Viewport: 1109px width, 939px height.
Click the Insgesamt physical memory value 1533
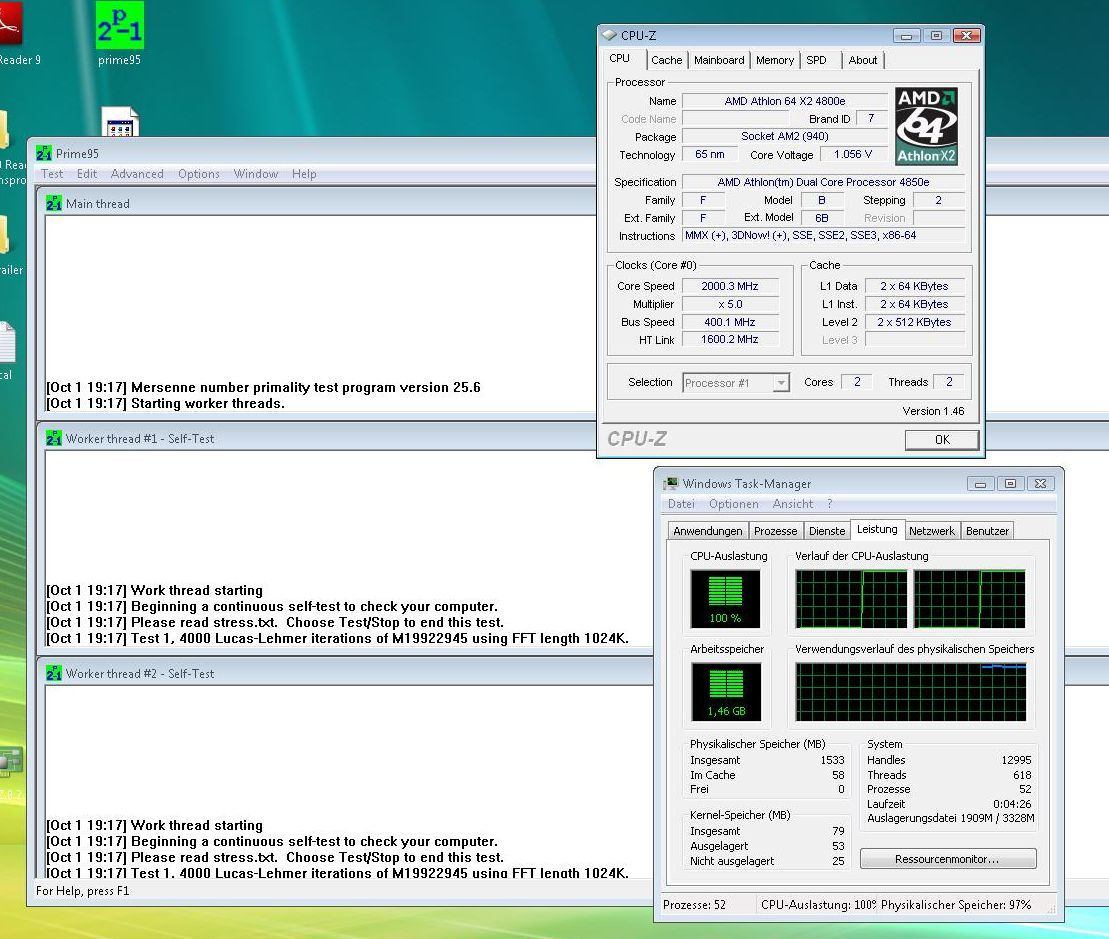coord(832,760)
